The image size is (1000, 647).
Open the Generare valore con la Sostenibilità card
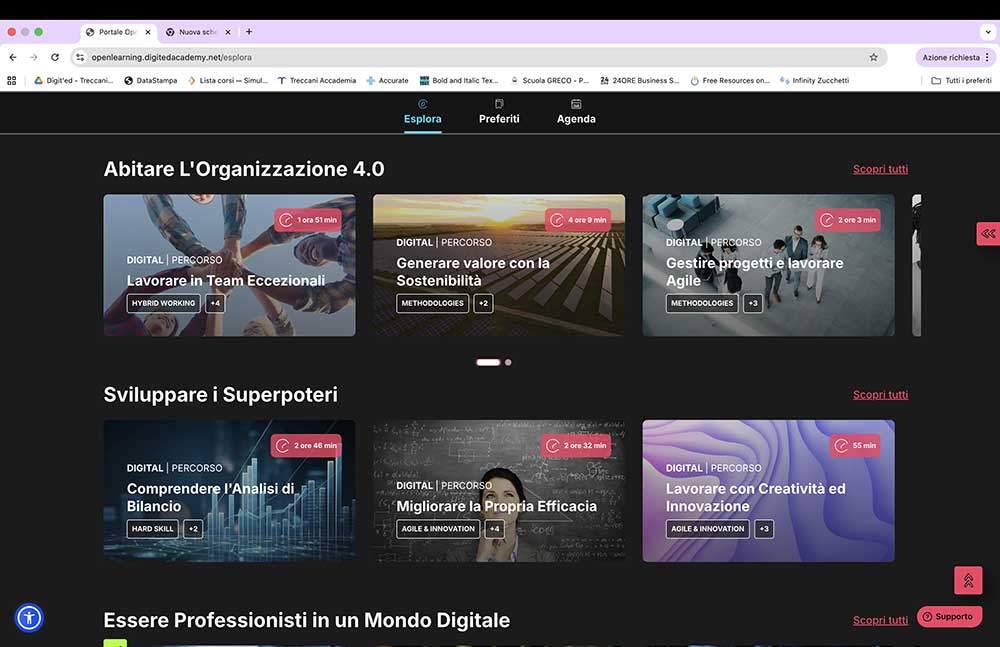[499, 266]
